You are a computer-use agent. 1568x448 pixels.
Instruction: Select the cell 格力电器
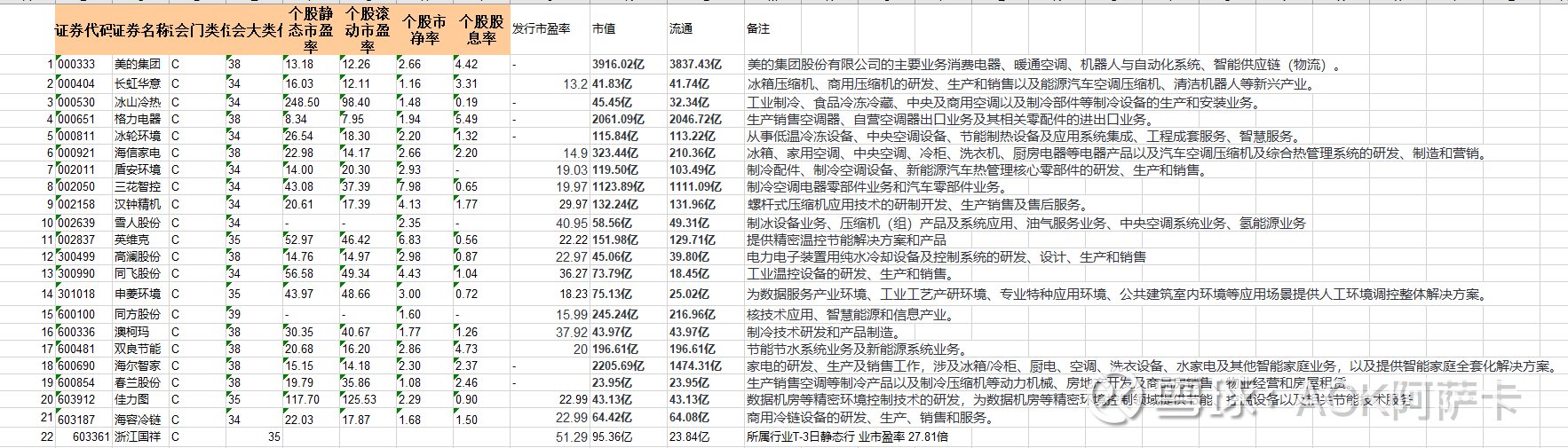click(x=138, y=119)
